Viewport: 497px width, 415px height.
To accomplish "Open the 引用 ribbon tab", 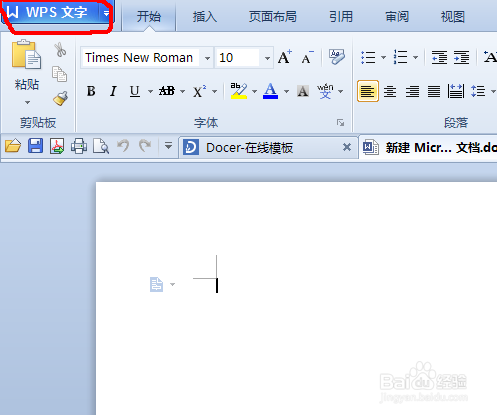I will click(x=341, y=16).
